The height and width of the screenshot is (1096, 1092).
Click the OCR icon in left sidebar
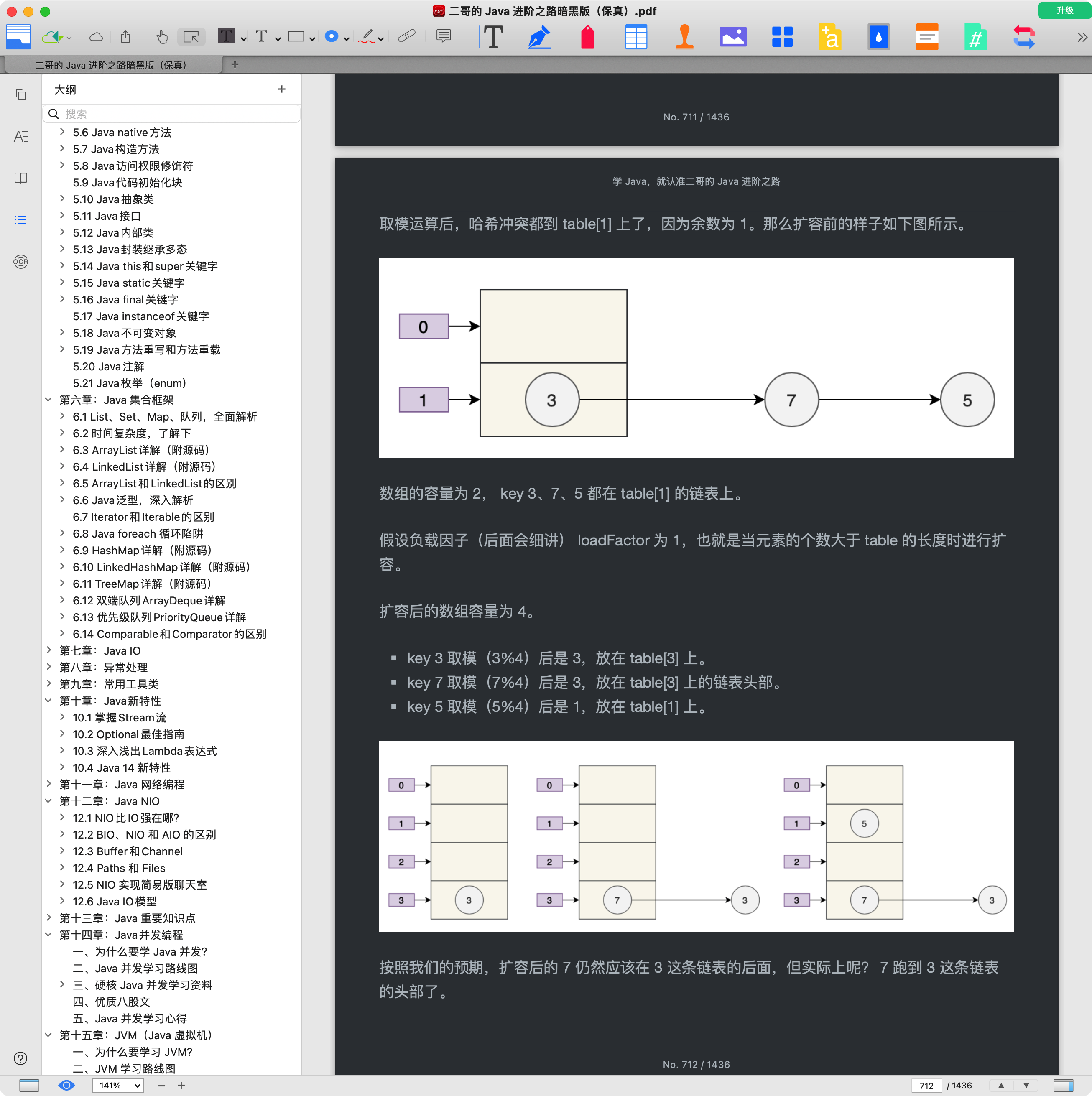pyautogui.click(x=20, y=262)
